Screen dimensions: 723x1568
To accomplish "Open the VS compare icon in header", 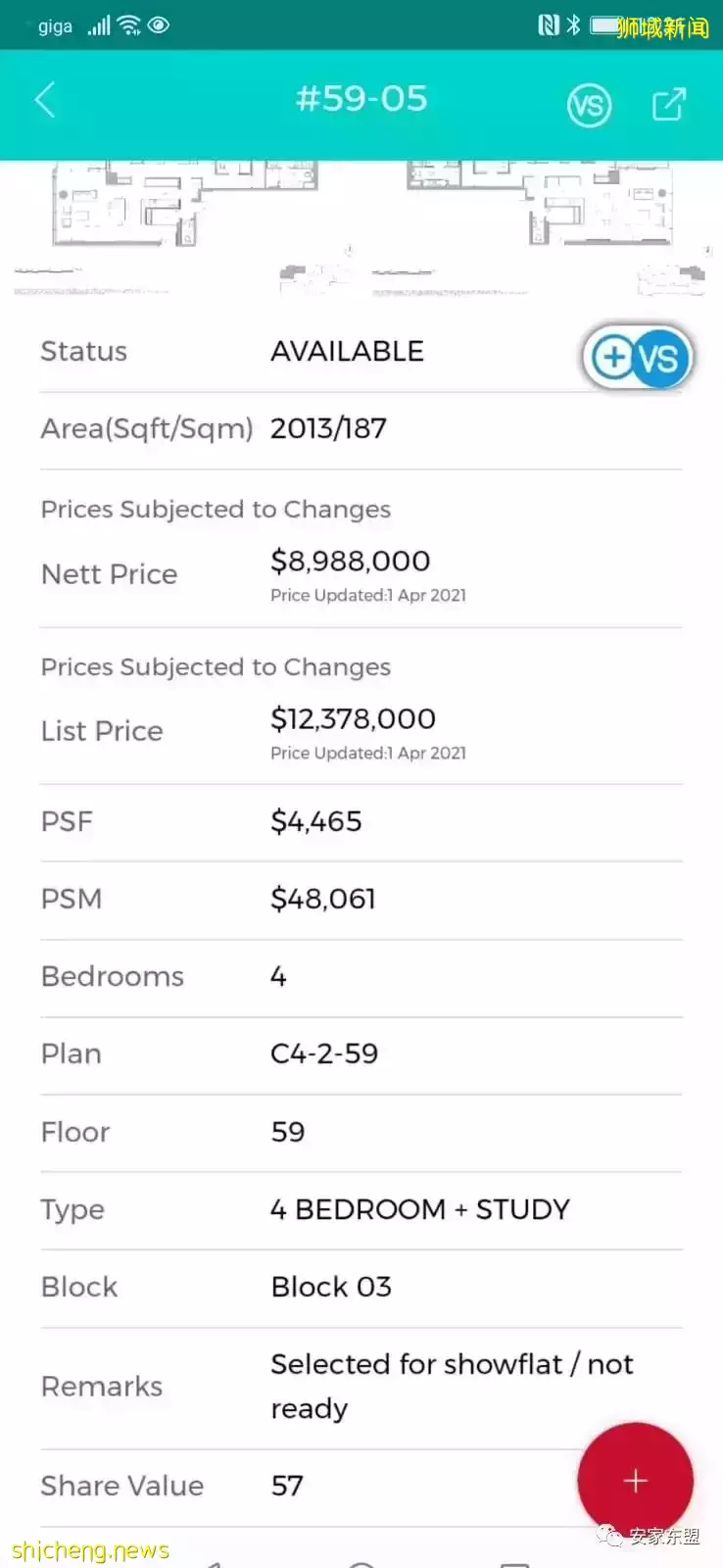I will 589,105.
